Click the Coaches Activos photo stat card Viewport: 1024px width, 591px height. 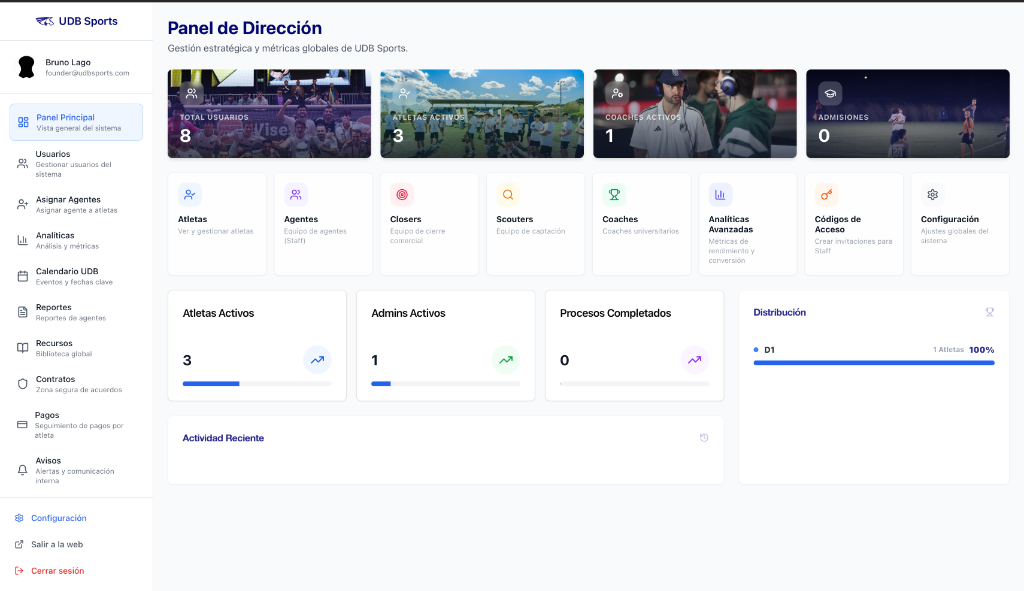tap(695, 114)
